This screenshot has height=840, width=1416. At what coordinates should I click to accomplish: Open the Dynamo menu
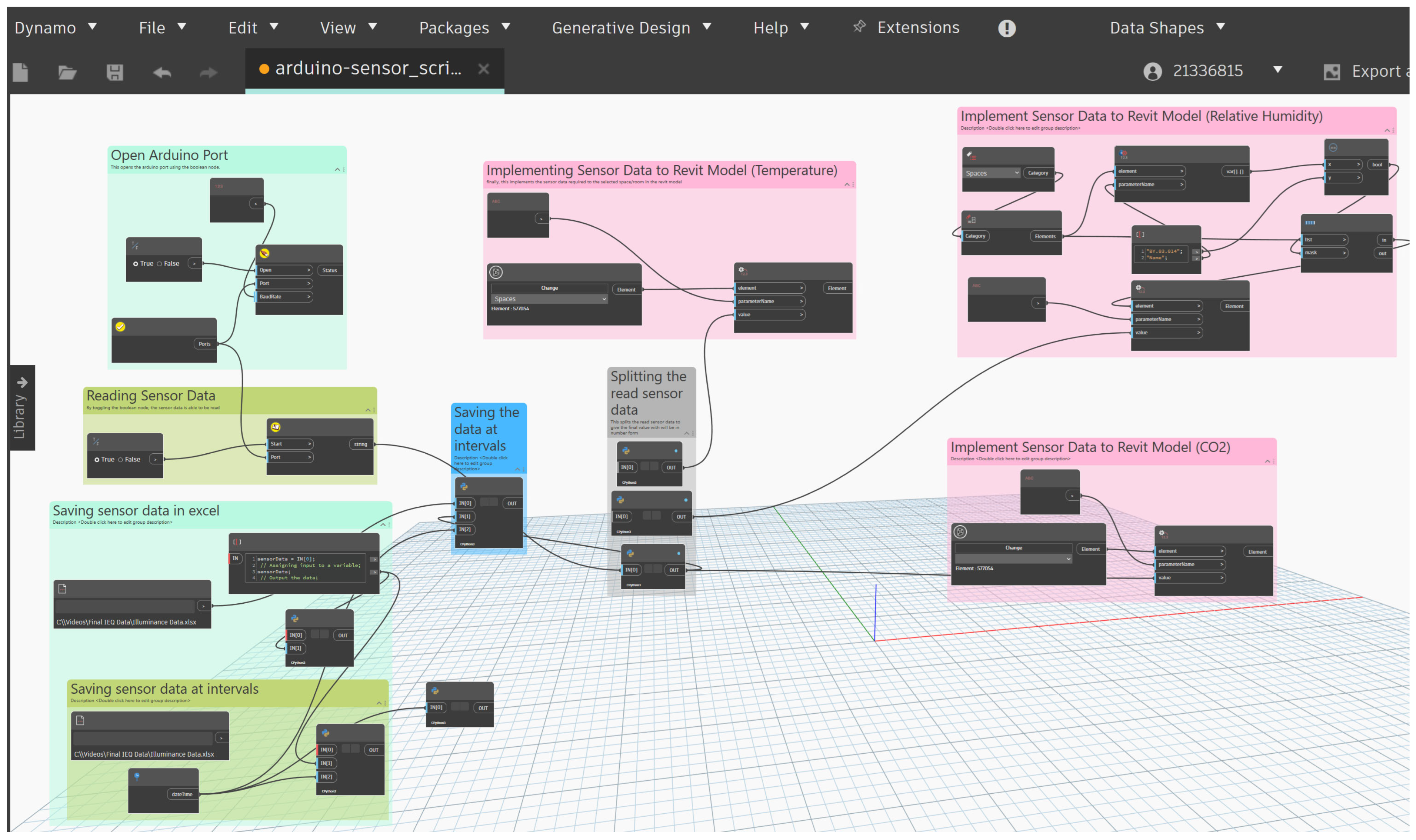56,27
